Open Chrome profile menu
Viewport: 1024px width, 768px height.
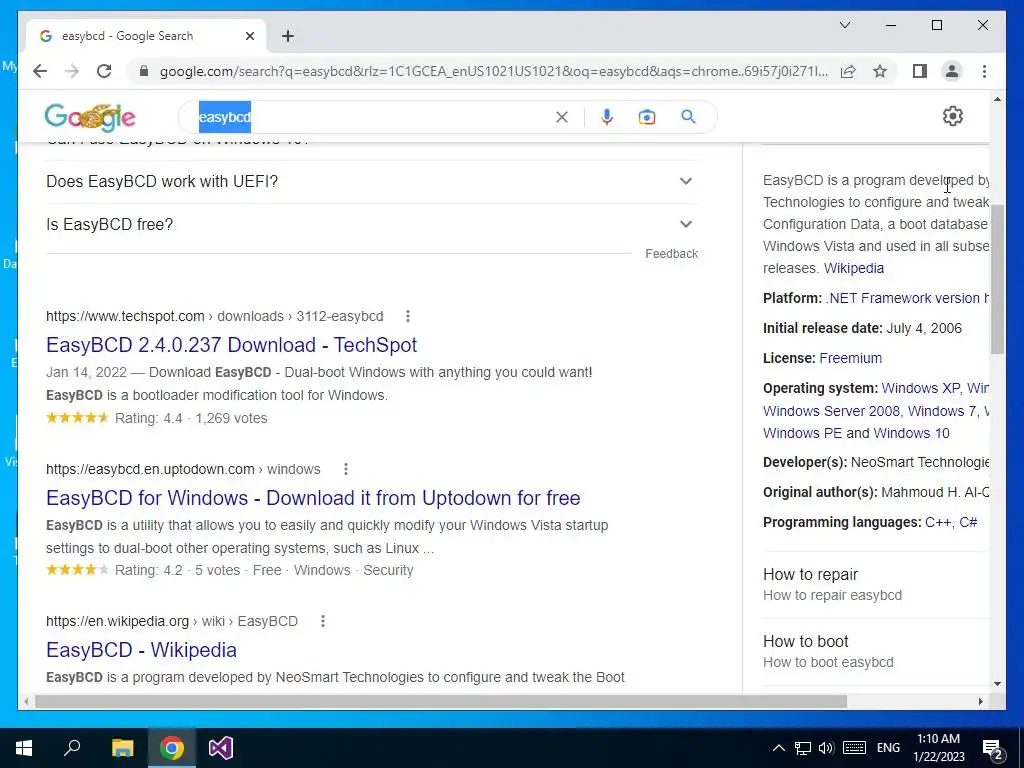[952, 71]
